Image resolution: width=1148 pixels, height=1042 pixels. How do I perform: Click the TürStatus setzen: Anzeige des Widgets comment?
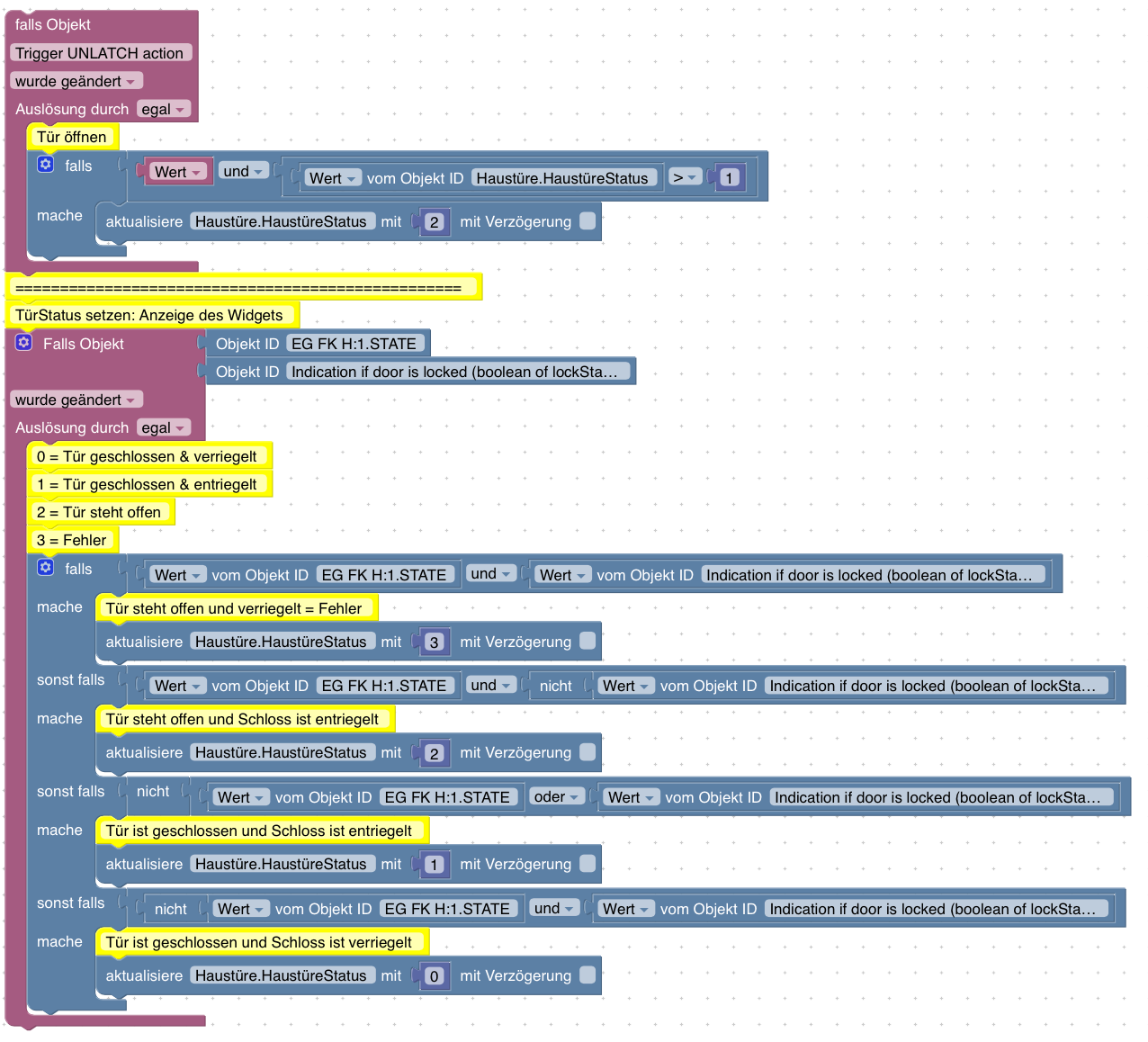coord(149,315)
